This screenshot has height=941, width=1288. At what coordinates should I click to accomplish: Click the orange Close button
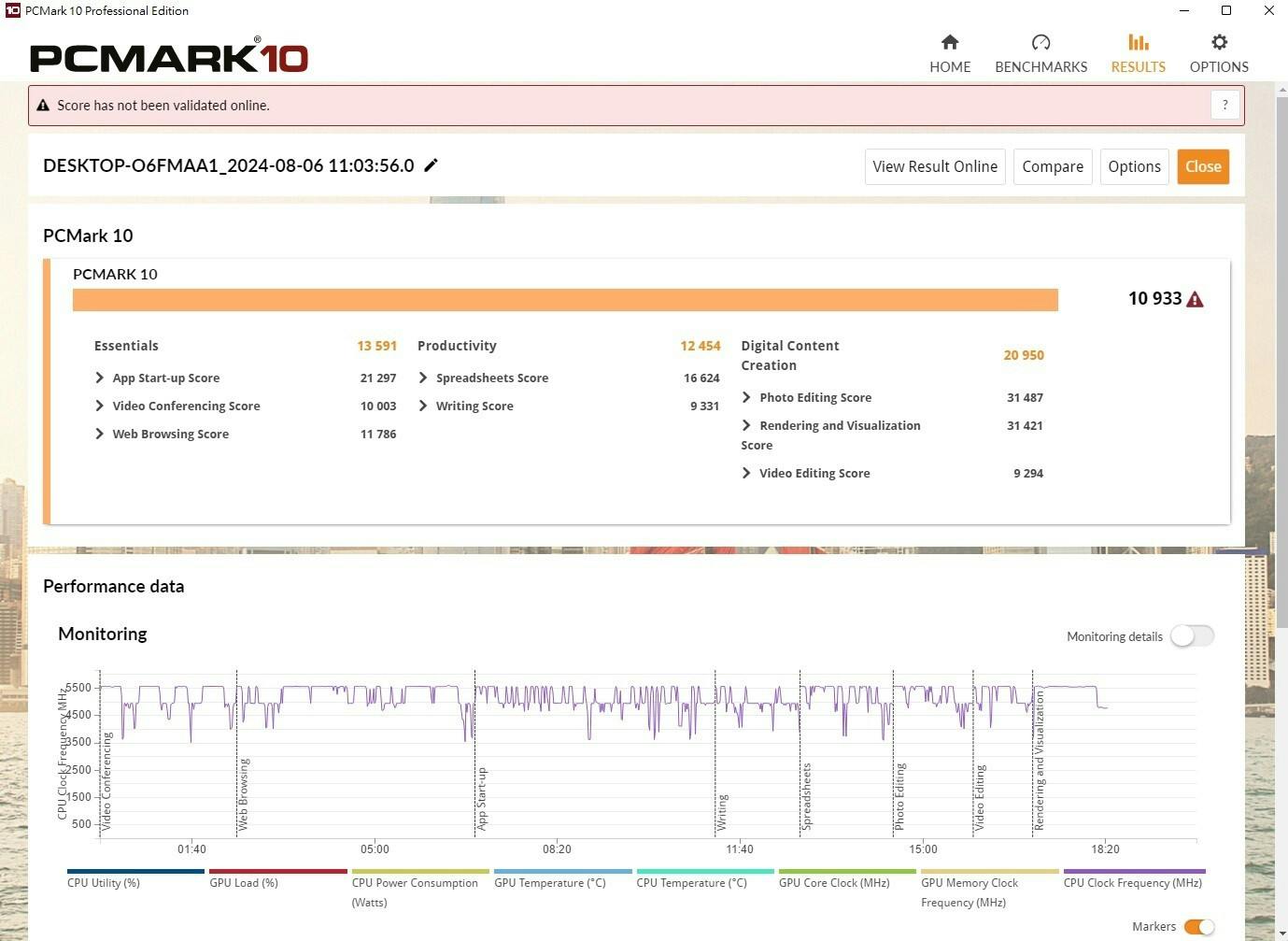1203,166
